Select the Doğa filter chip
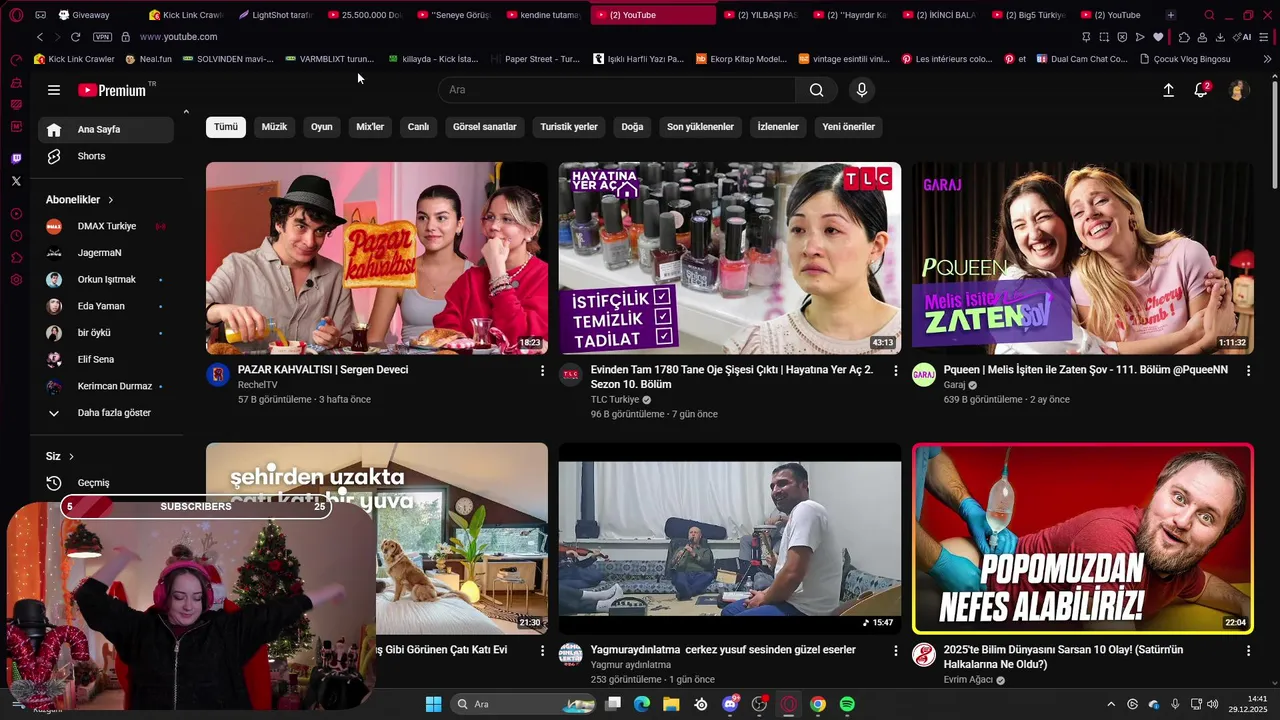Viewport: 1280px width, 720px height. click(632, 127)
